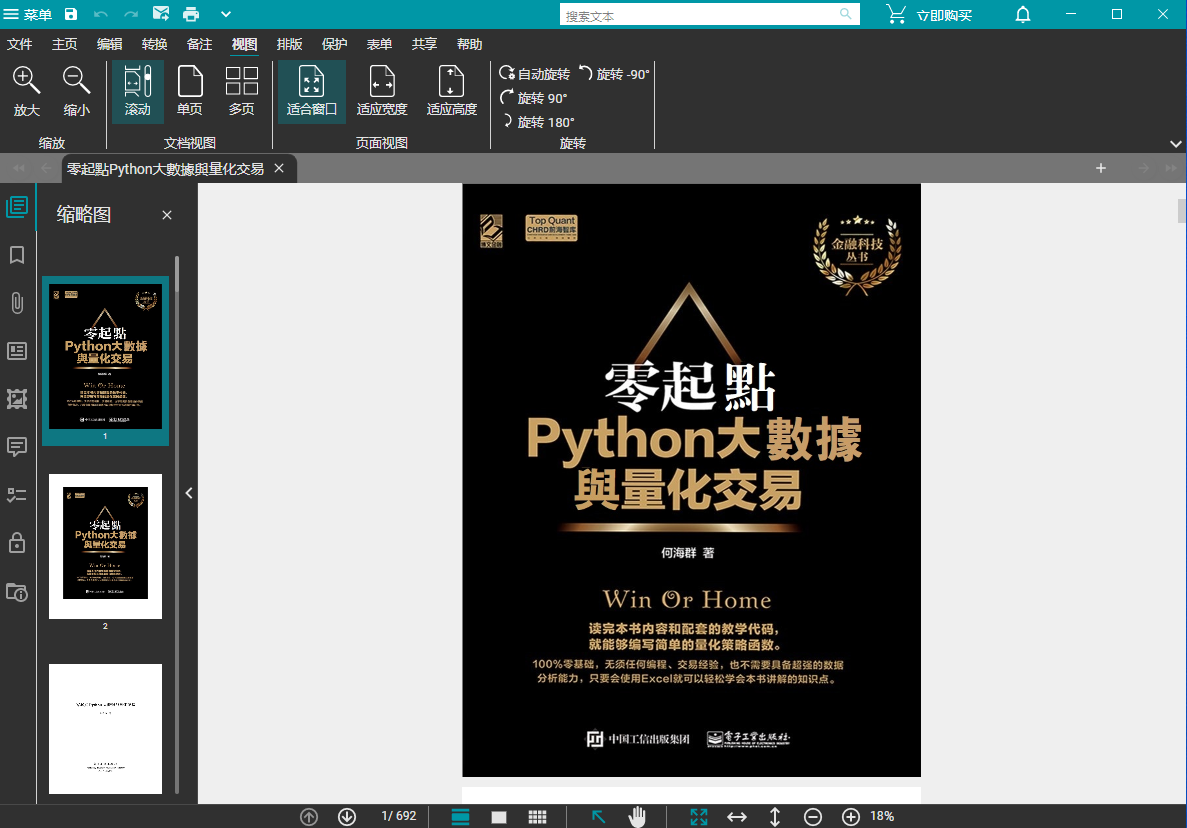Click the Zoom In (放大) tool

(27, 91)
